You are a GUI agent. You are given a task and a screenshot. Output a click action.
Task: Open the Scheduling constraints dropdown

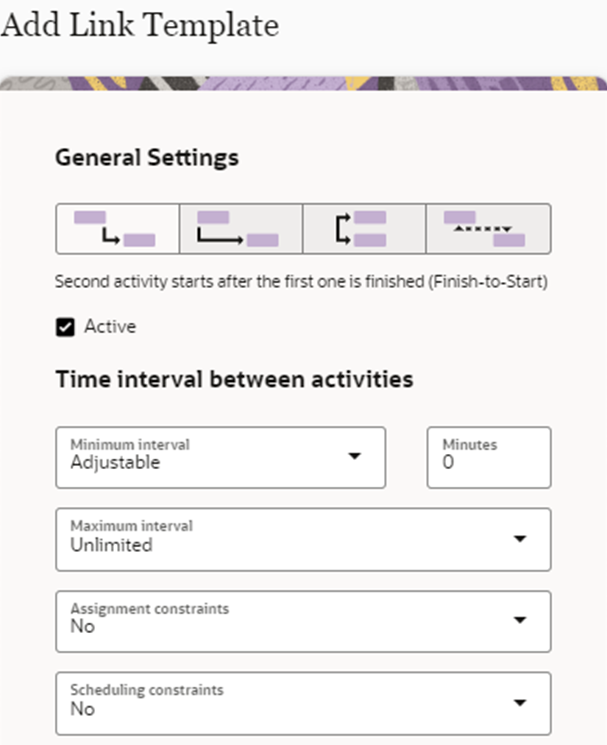(303, 704)
